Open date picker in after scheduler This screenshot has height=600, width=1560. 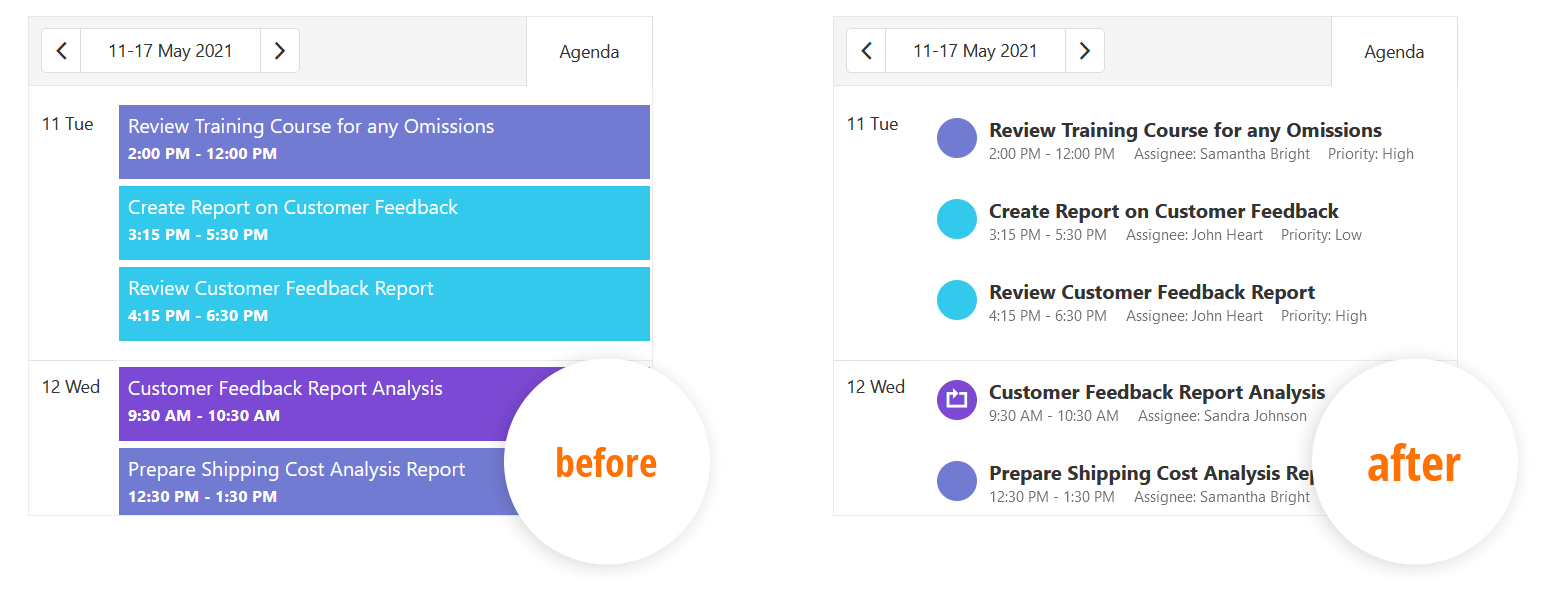coord(975,51)
